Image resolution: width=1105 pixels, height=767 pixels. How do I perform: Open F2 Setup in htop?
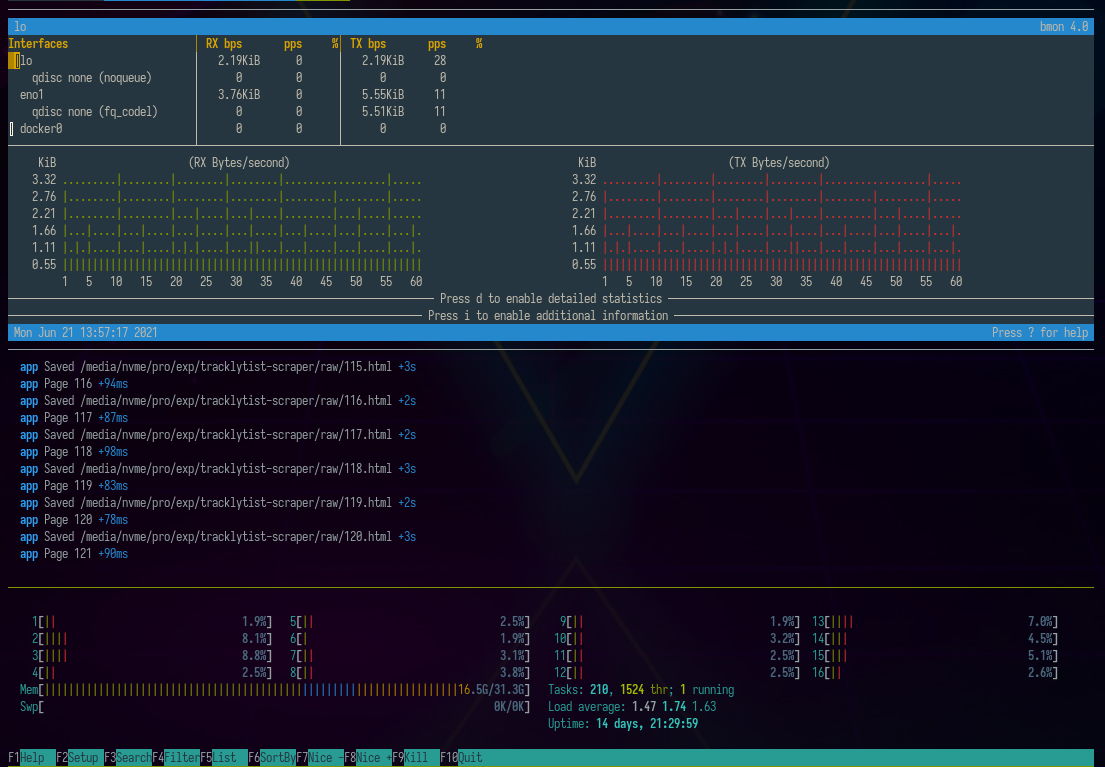[x=83, y=758]
